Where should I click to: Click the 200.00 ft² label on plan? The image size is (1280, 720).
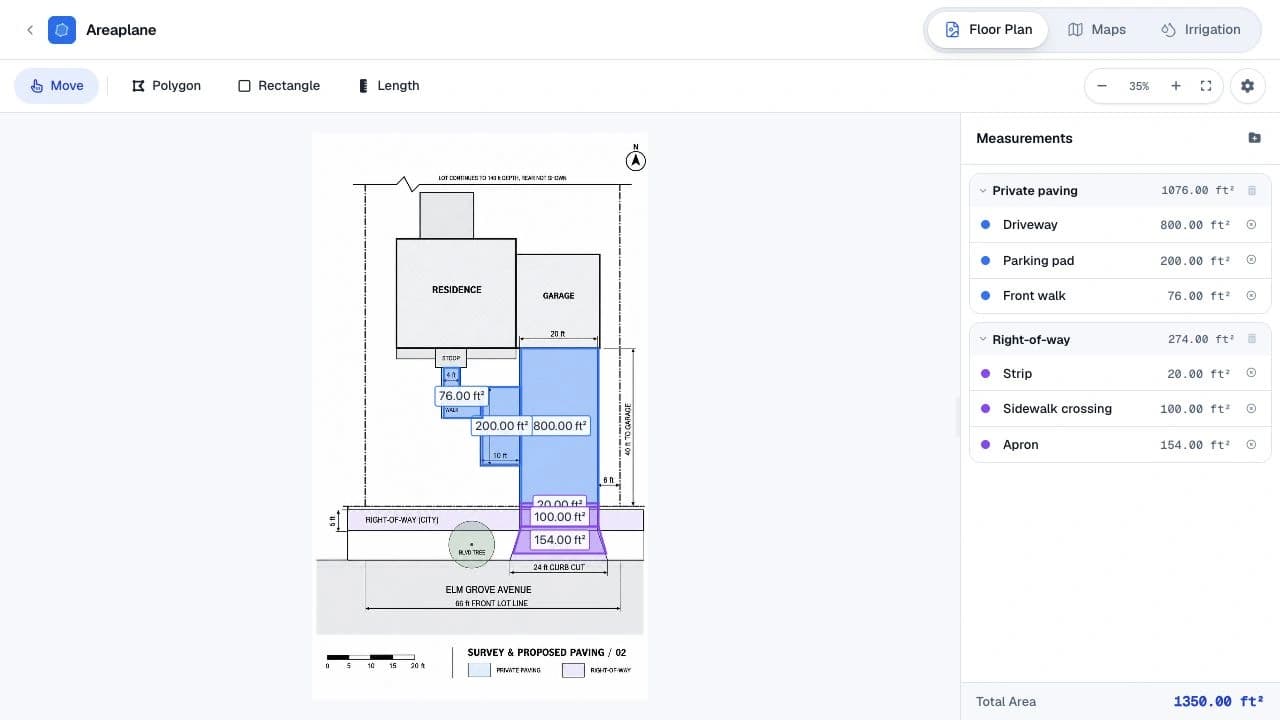click(501, 426)
